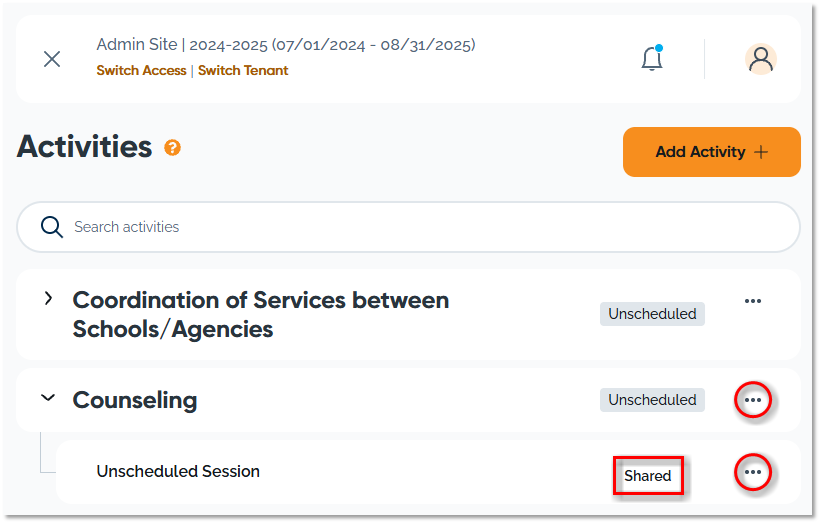The height and width of the screenshot is (524, 821).
Task: Open the user profile avatar
Action: (761, 59)
